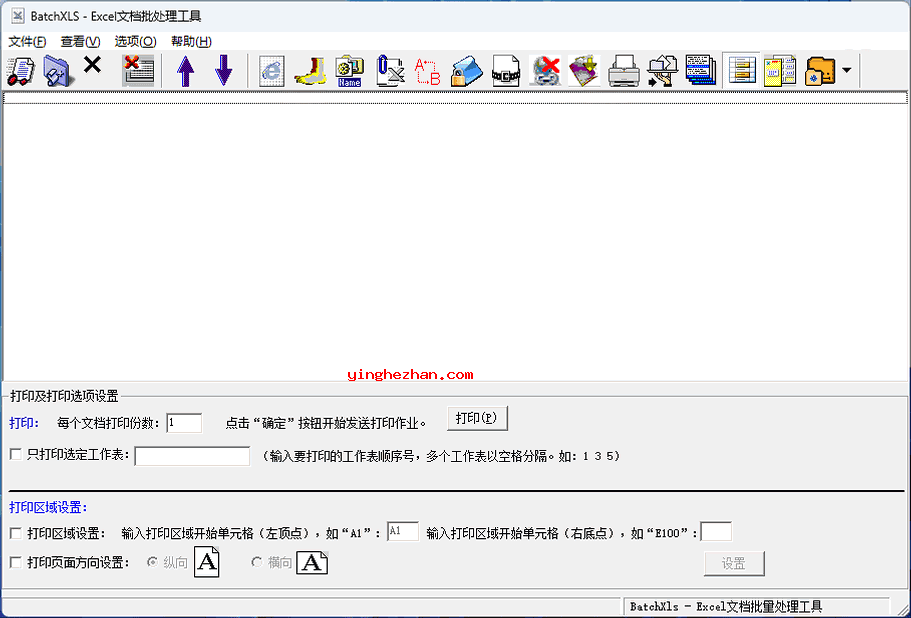The image size is (911, 618).
Task: Move item down with the down arrow
Action: point(223,71)
